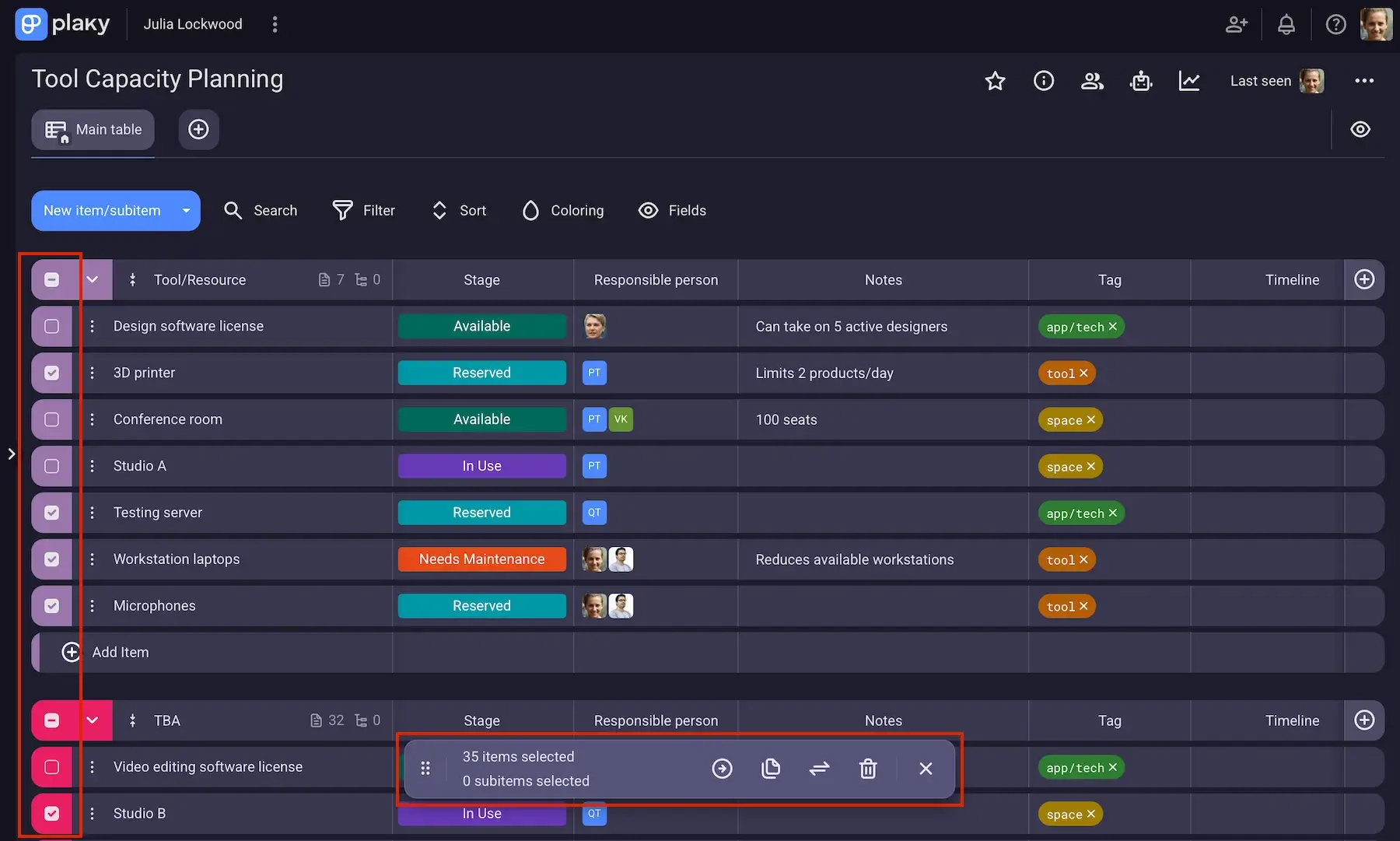Select the Main table tab
This screenshot has height=841, width=1400.
pyautogui.click(x=93, y=129)
